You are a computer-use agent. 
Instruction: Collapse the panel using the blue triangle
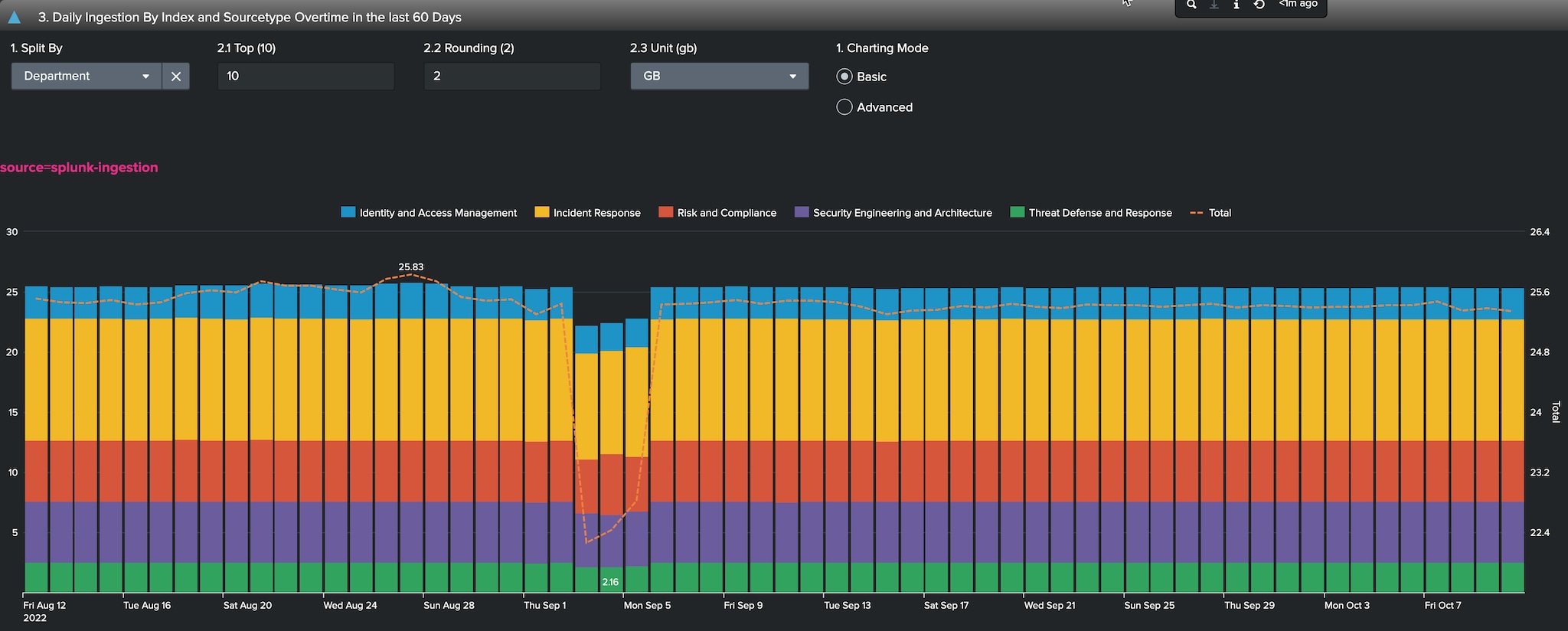point(14,17)
